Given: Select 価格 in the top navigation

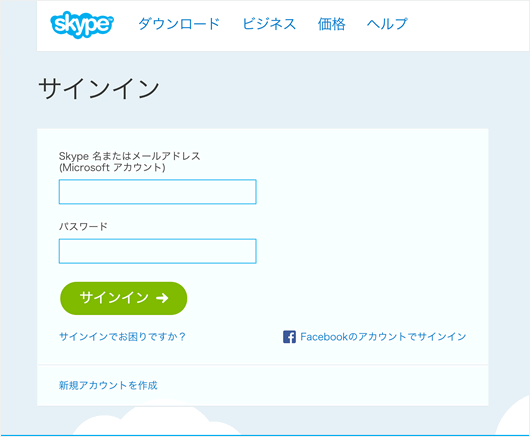Looking at the screenshot, I should [331, 24].
